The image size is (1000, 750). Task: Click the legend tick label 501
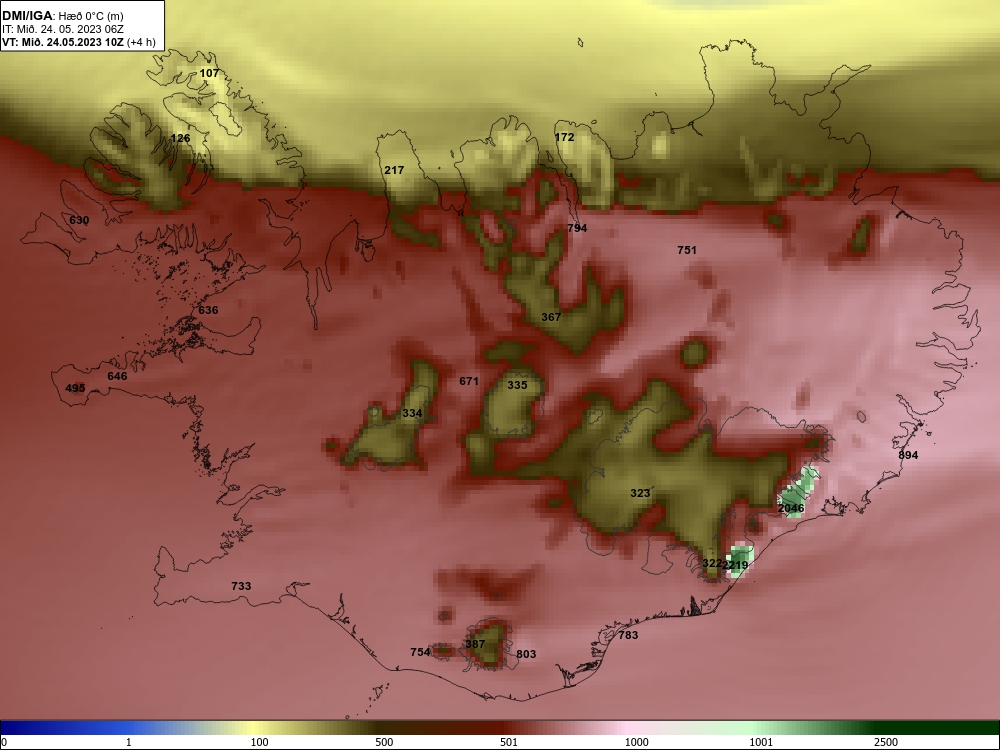tap(509, 742)
